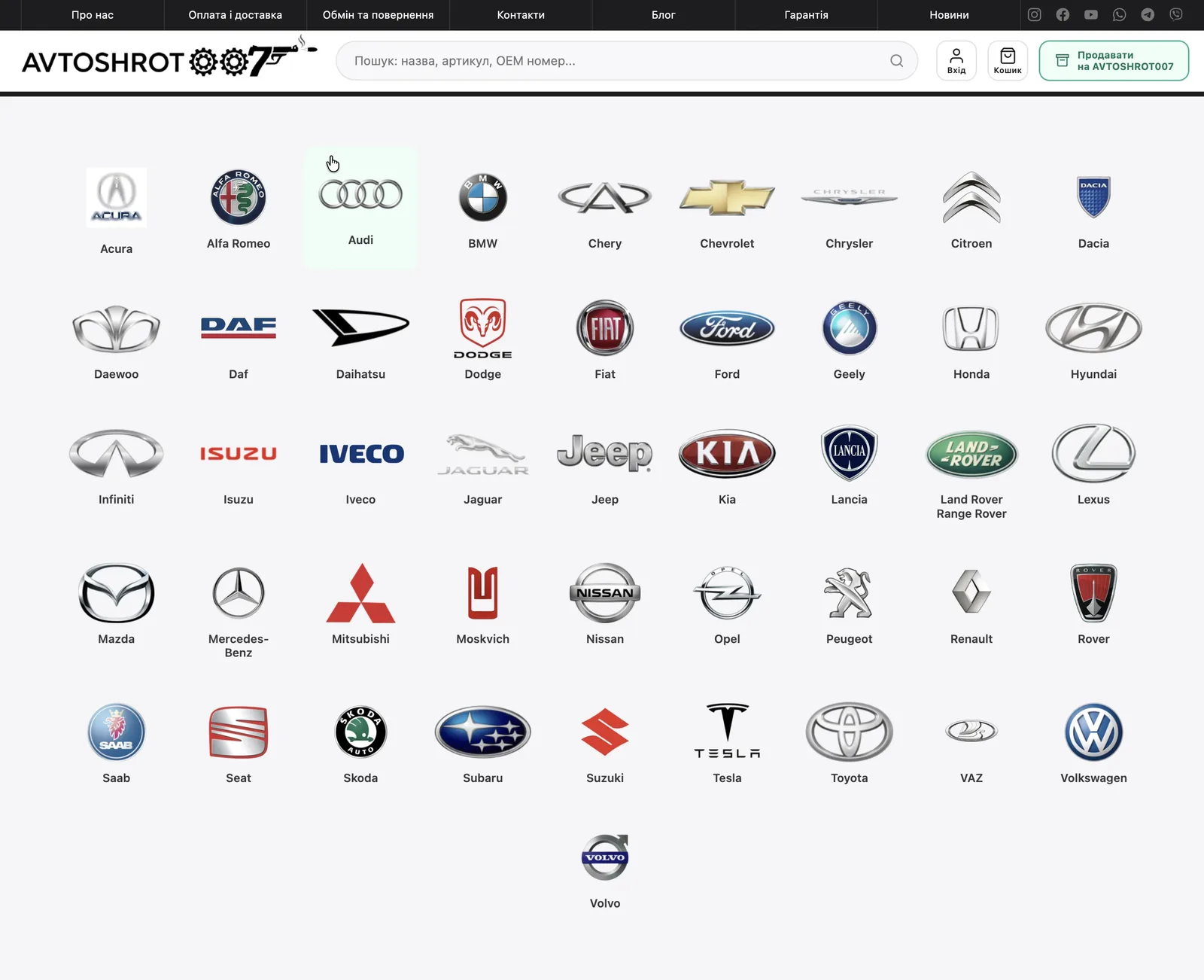The width and height of the screenshot is (1204, 980).
Task: Select the Toyota brand logo
Action: 850,732
